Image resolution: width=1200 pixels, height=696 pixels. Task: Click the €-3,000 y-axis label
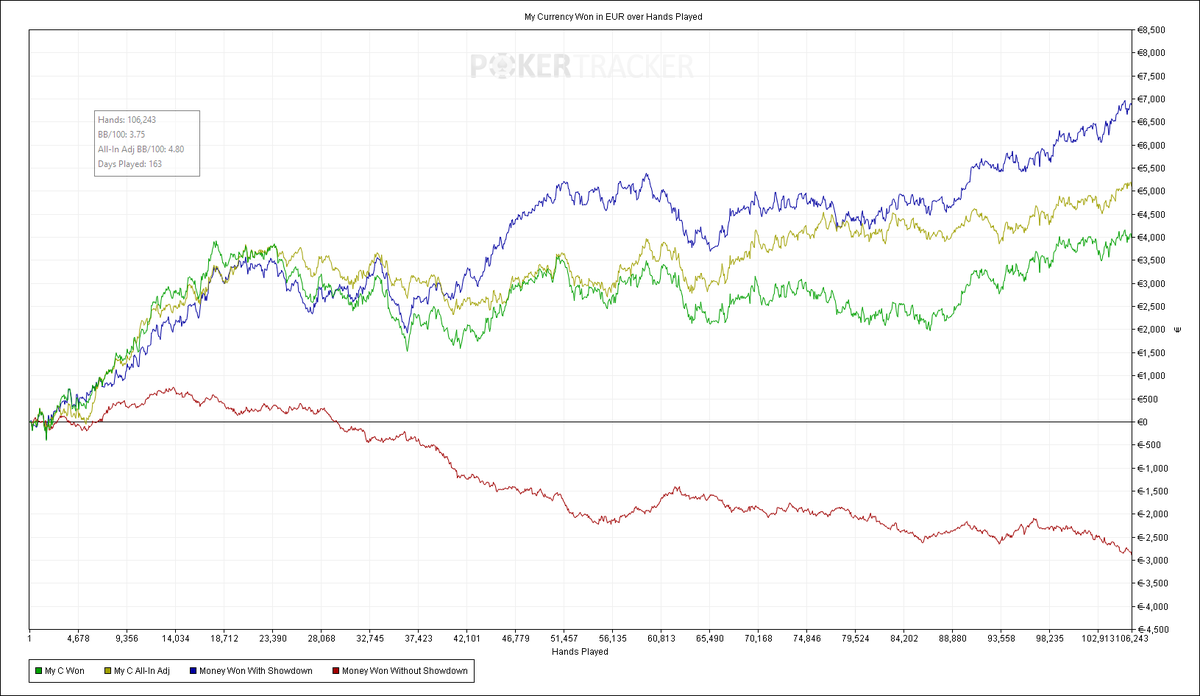click(1152, 560)
